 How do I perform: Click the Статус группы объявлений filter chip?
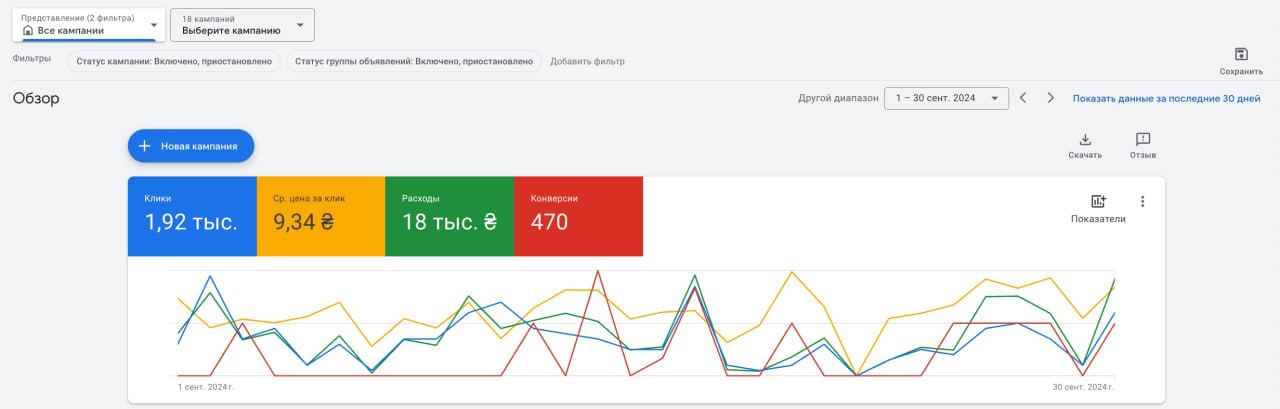pos(414,61)
